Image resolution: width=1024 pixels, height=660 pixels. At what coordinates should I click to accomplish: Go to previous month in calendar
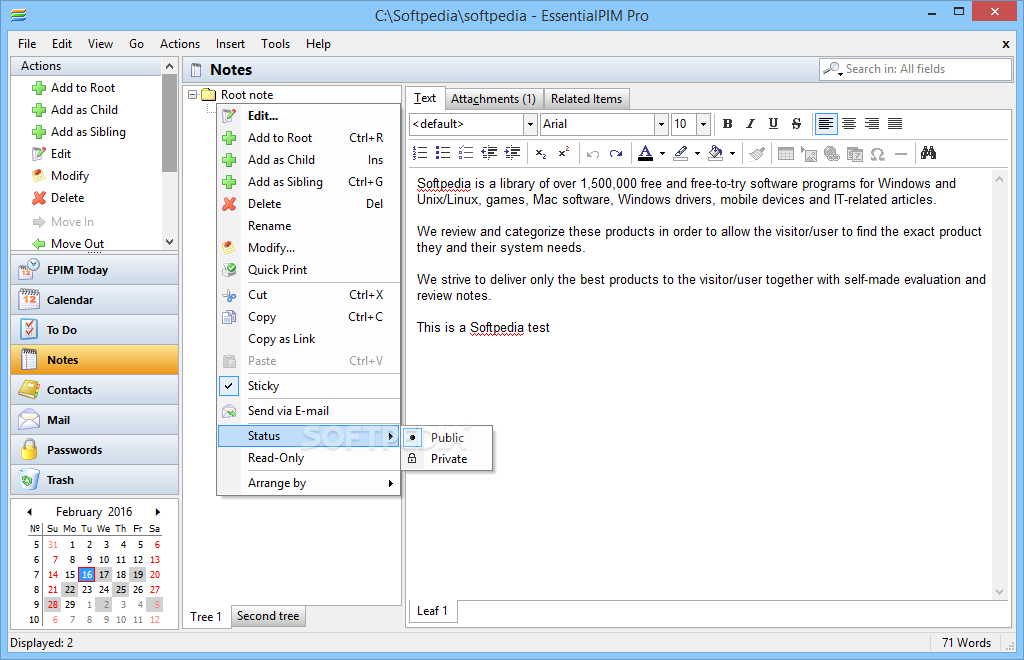[29, 512]
